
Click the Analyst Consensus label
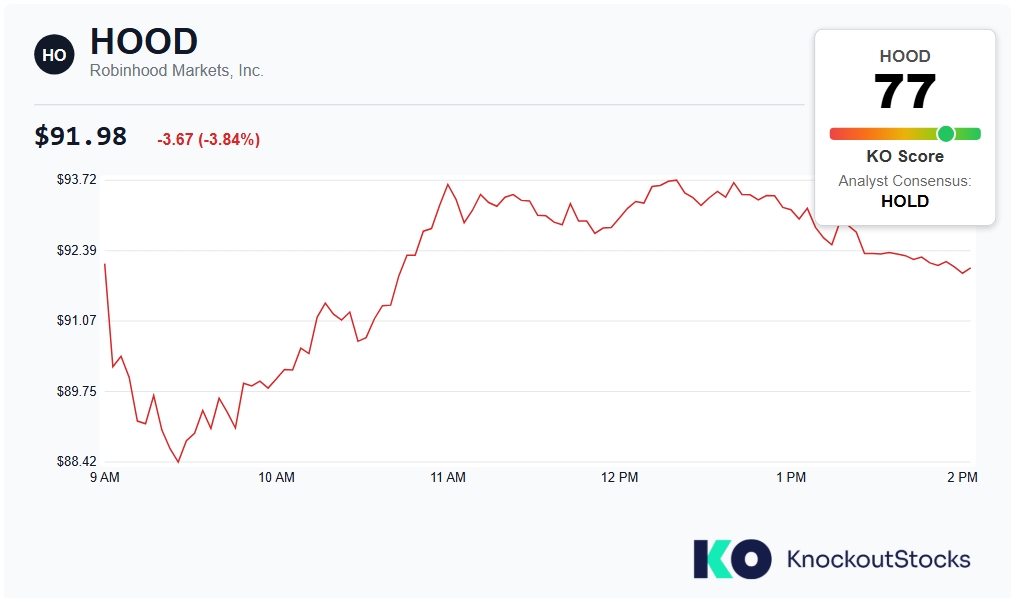[x=905, y=181]
